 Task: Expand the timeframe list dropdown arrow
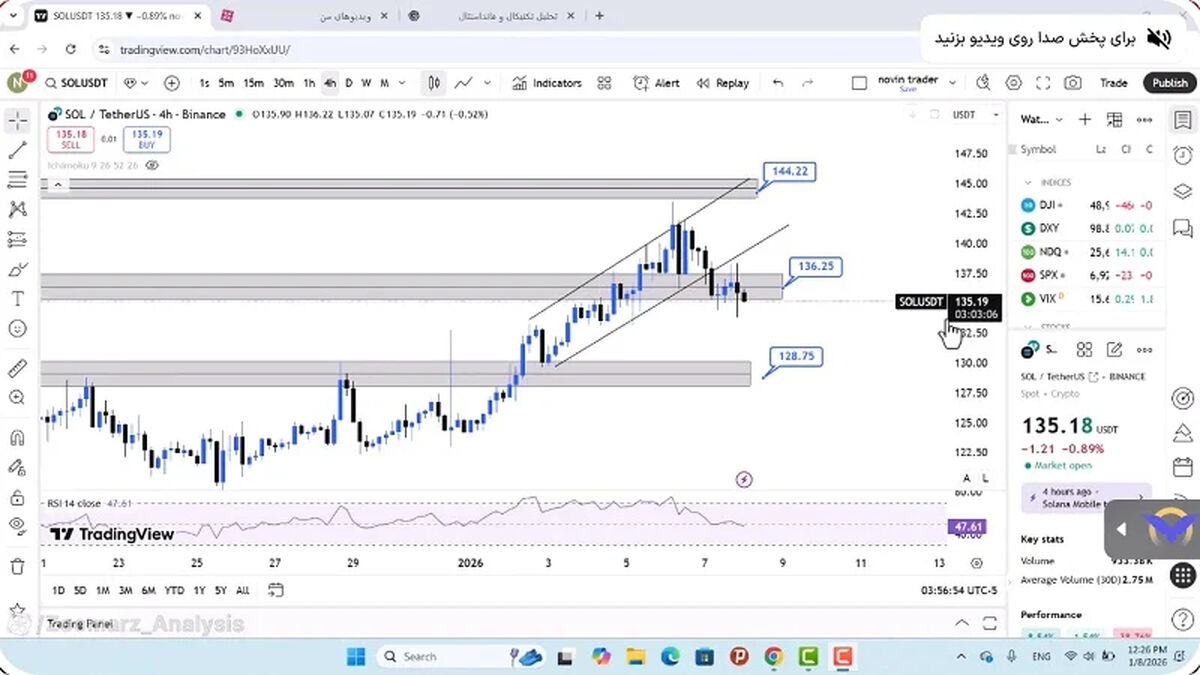point(402,83)
